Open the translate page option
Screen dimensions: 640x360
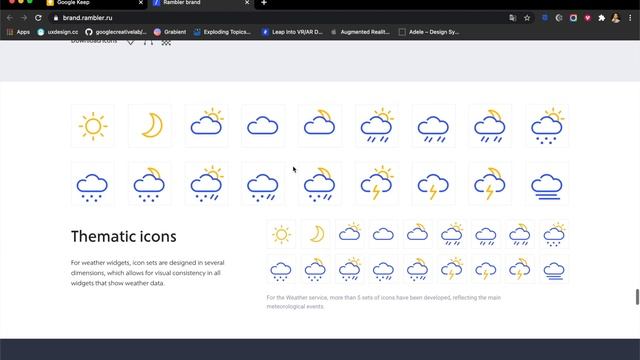[513, 18]
